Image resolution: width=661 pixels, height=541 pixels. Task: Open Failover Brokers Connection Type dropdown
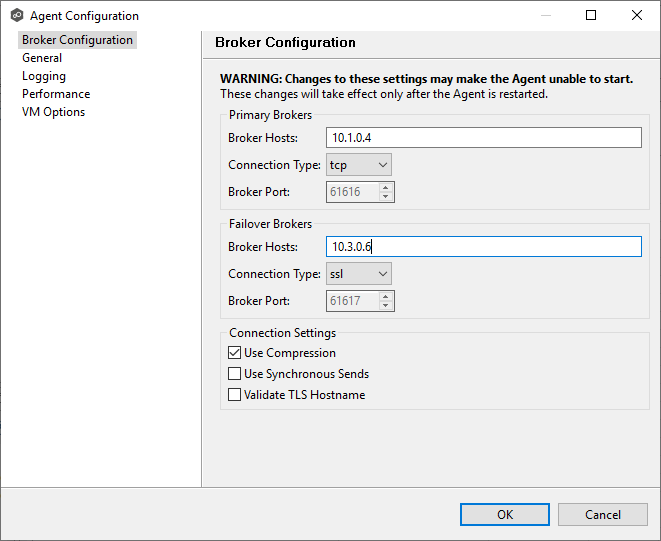coord(358,274)
